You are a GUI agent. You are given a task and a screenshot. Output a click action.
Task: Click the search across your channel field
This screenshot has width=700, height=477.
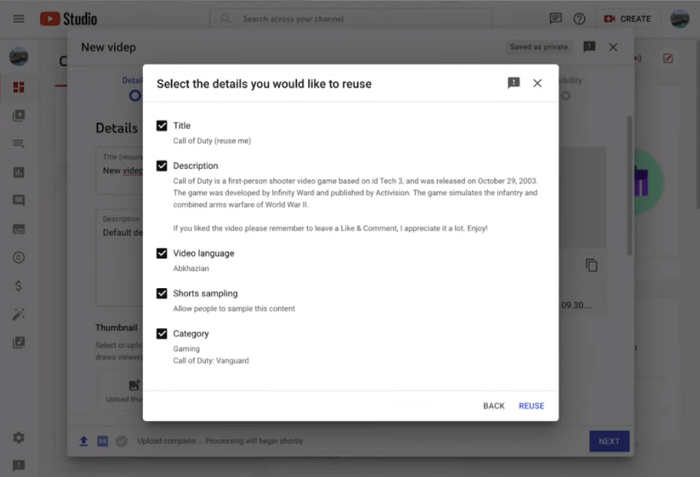[351, 19]
